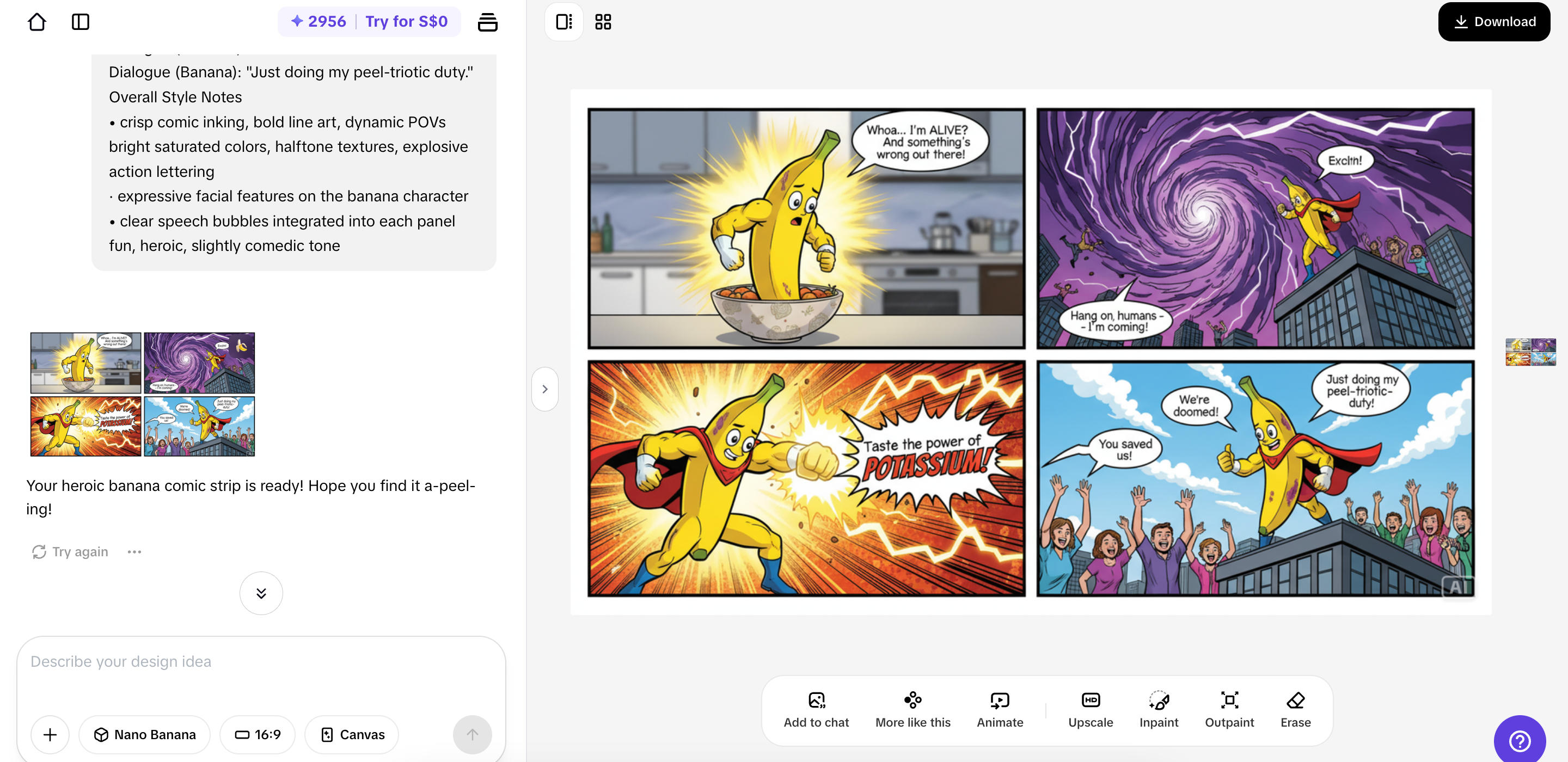
Task: Toggle the left sidebar panel icon
Action: [81, 22]
